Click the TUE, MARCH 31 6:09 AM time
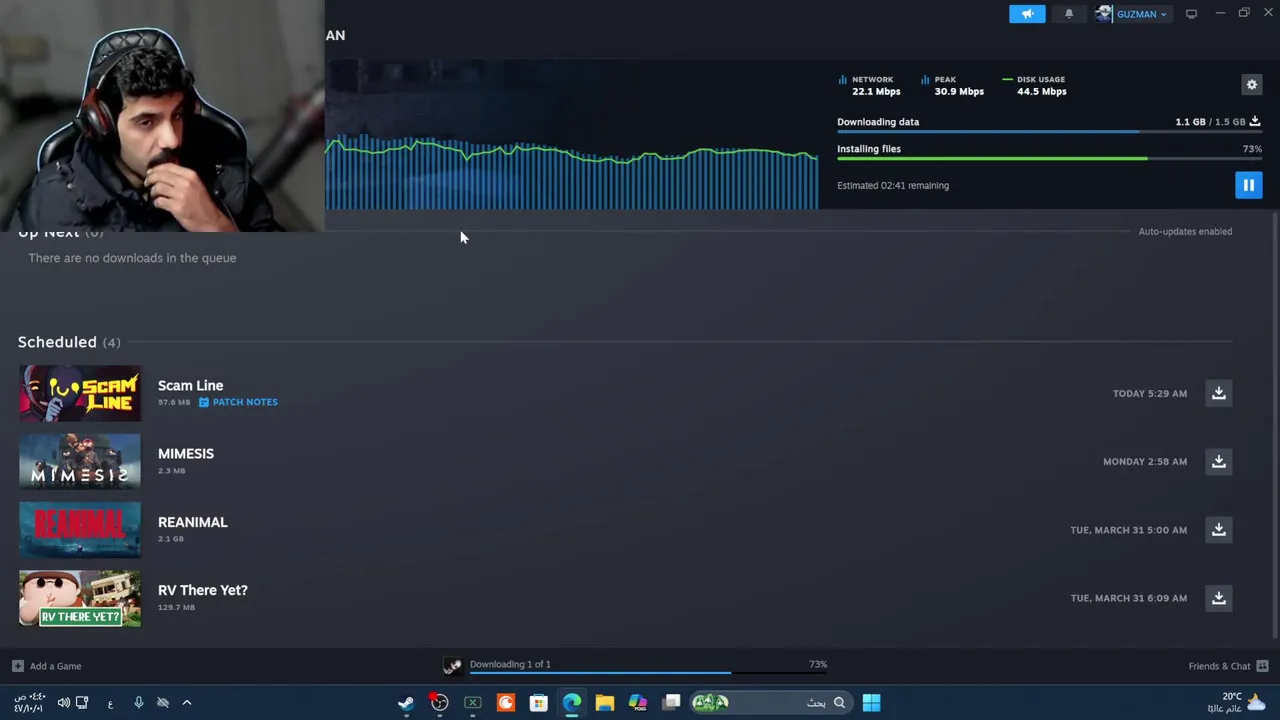 pyautogui.click(x=1129, y=598)
